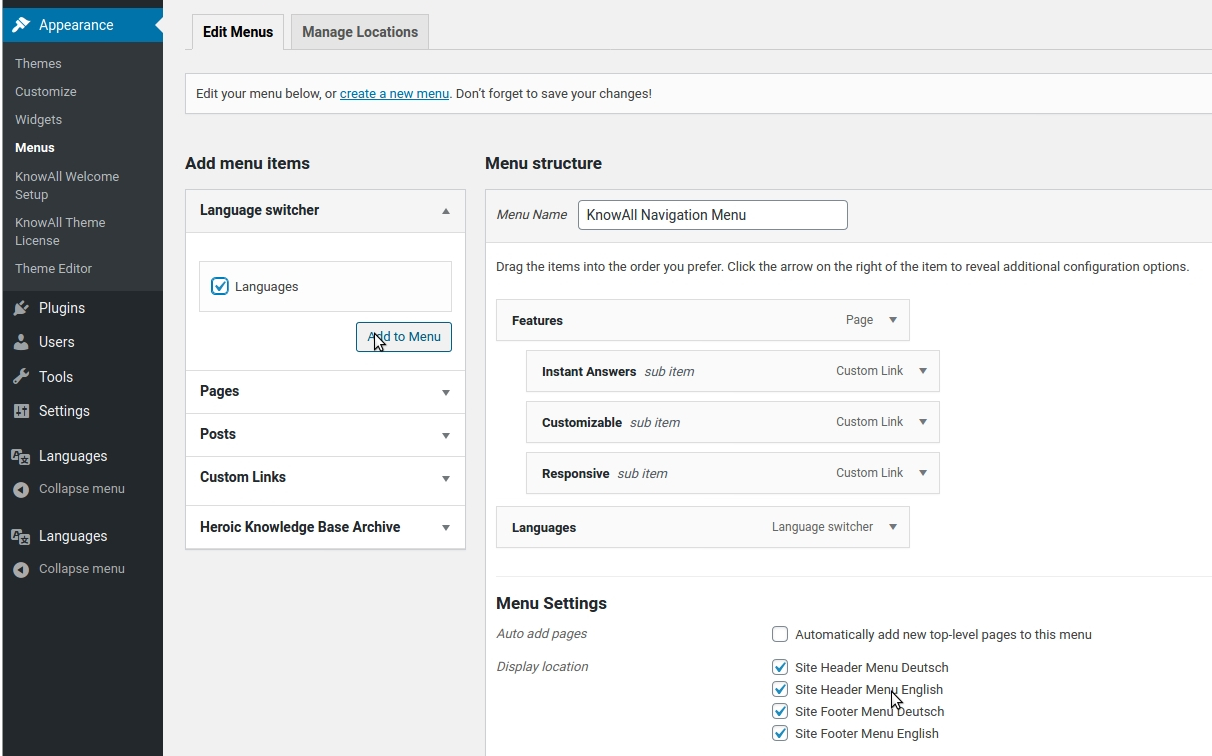1212x756 pixels.
Task: Click the second Languages sidebar icon
Action: [x=21, y=536]
